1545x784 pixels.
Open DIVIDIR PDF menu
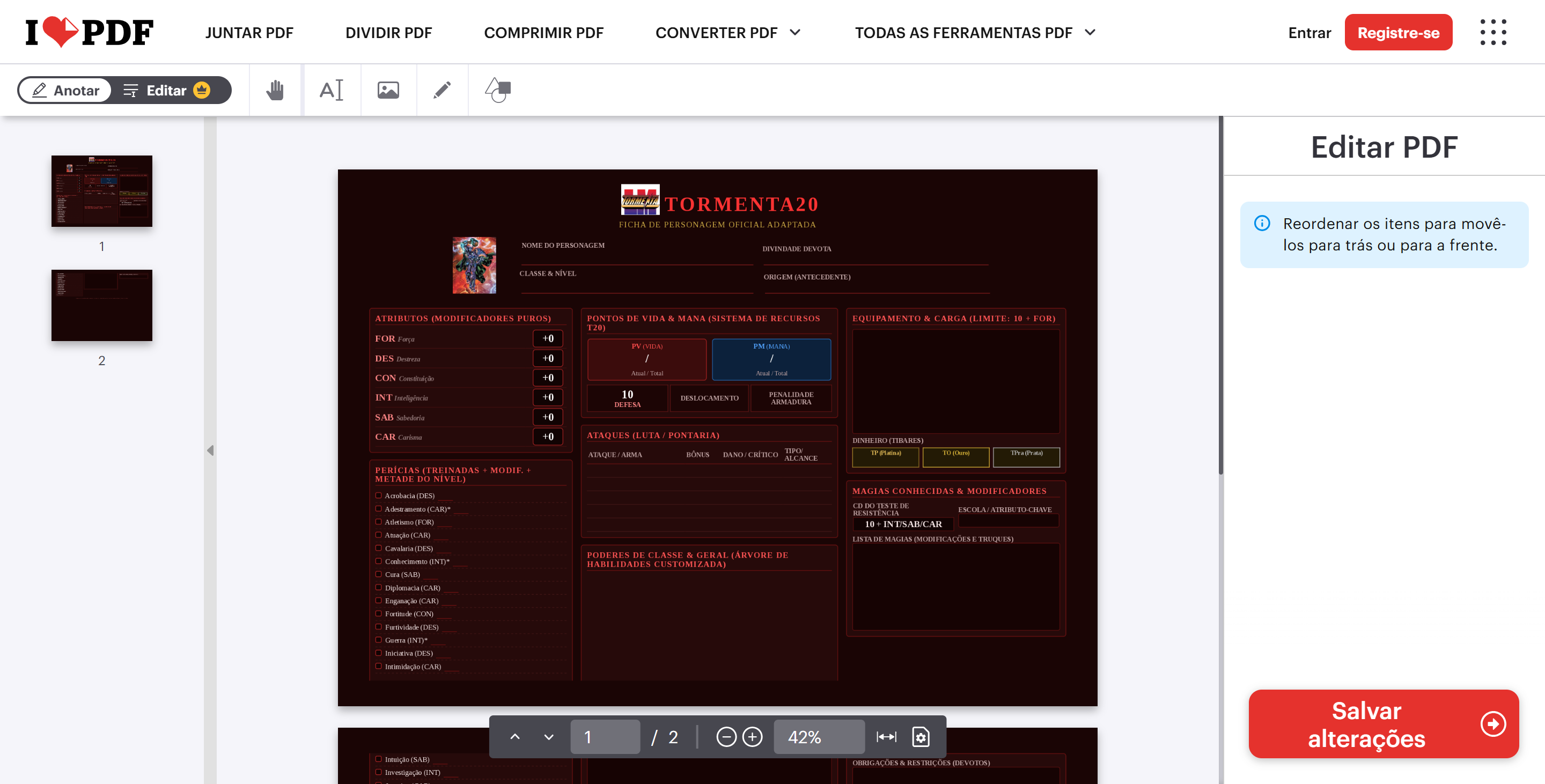tap(388, 32)
